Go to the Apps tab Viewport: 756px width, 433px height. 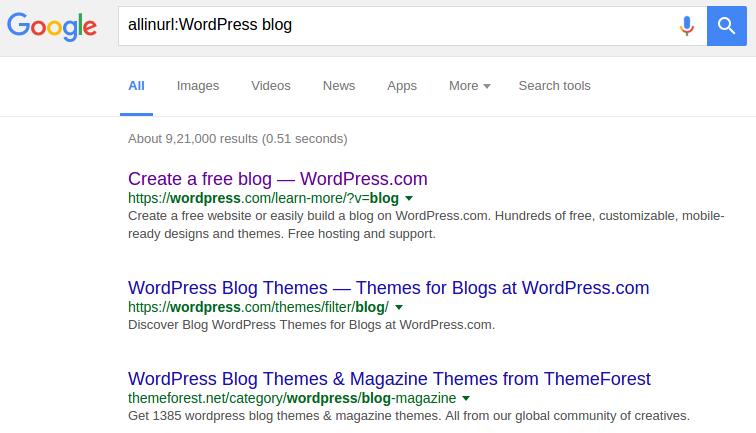coord(402,86)
